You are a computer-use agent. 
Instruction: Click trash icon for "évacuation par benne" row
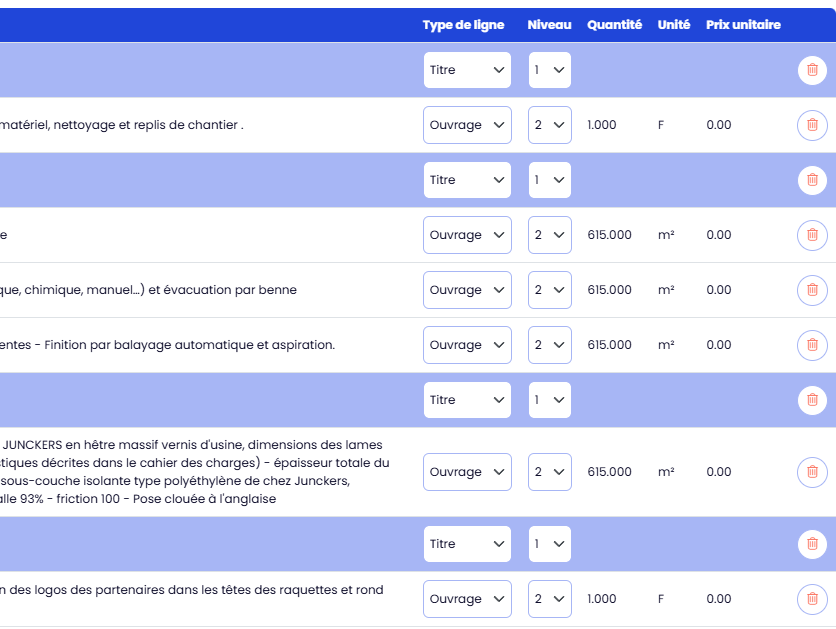811,290
